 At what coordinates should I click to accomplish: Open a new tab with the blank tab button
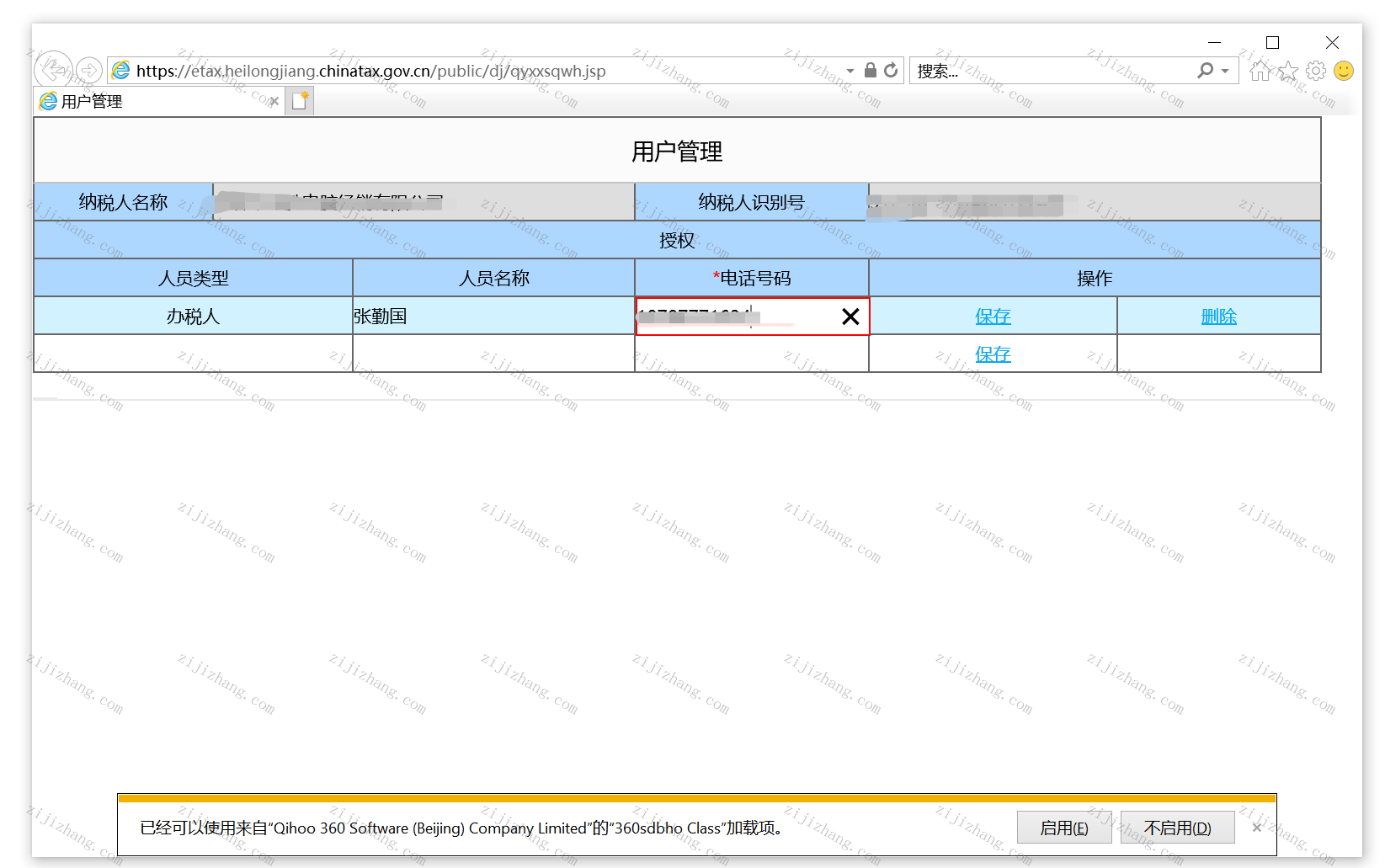(300, 102)
